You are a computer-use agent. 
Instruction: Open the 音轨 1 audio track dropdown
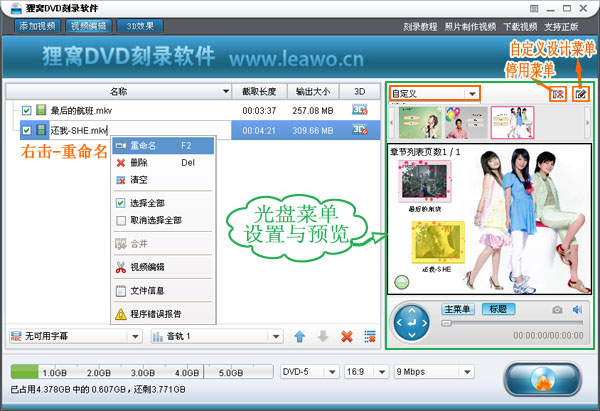click(276, 337)
